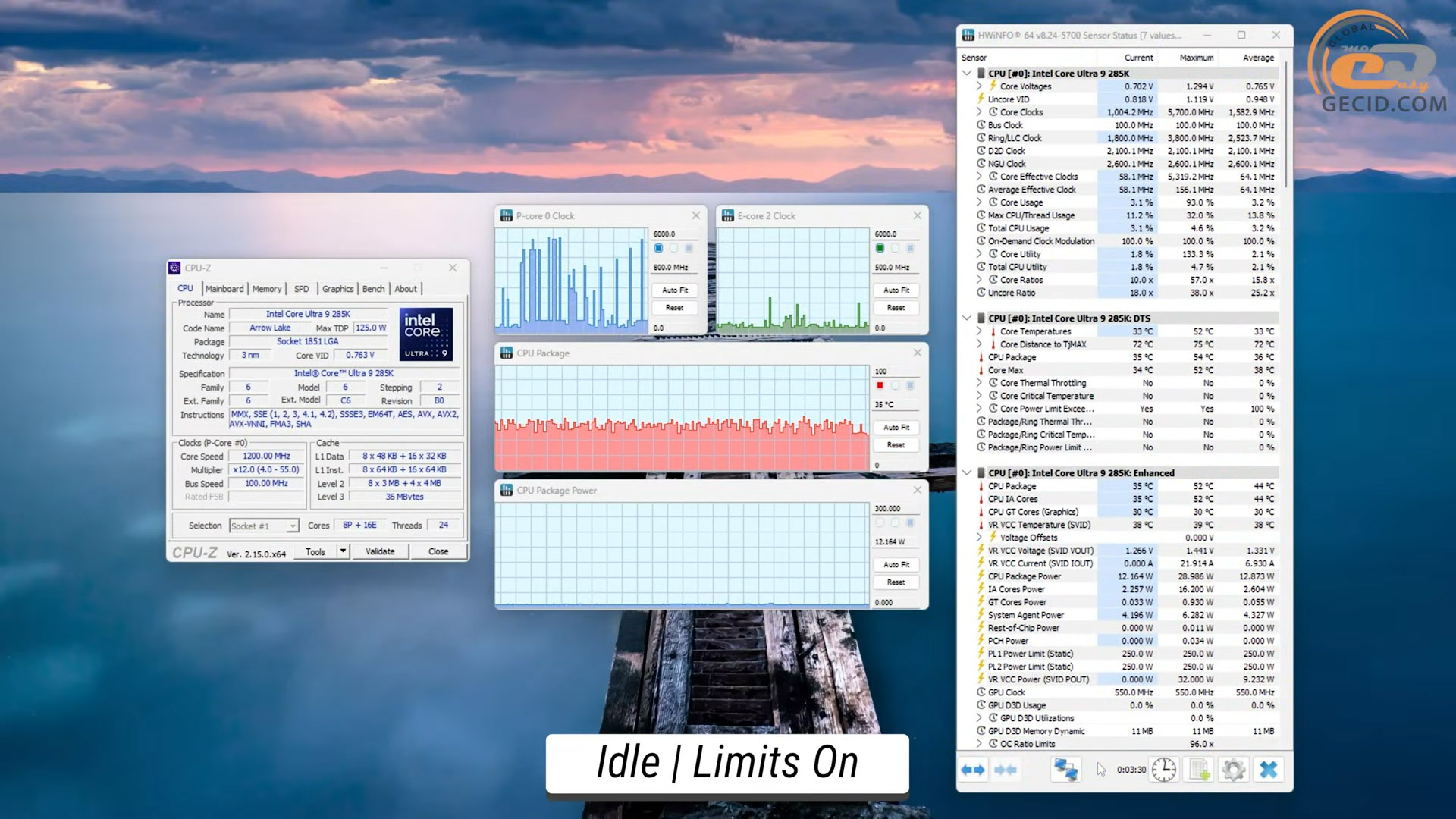Expand the Voltage Offsets row

click(x=979, y=538)
